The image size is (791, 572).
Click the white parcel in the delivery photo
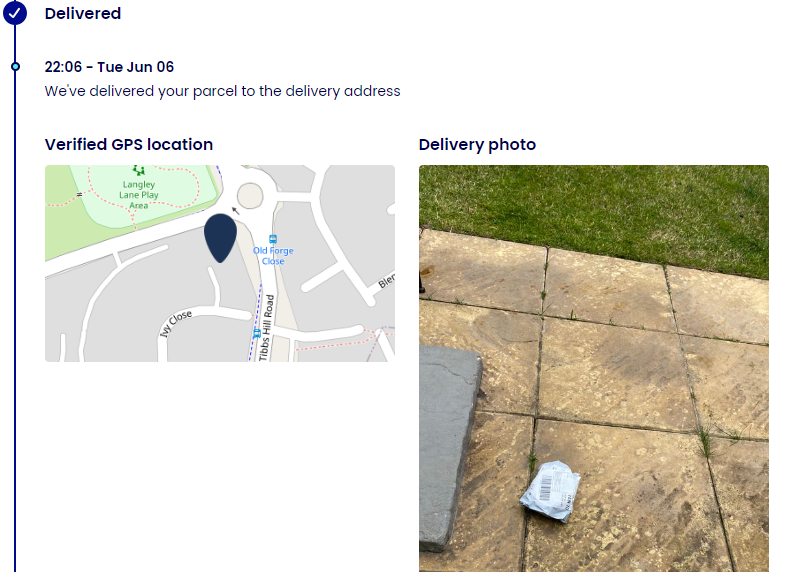point(550,491)
